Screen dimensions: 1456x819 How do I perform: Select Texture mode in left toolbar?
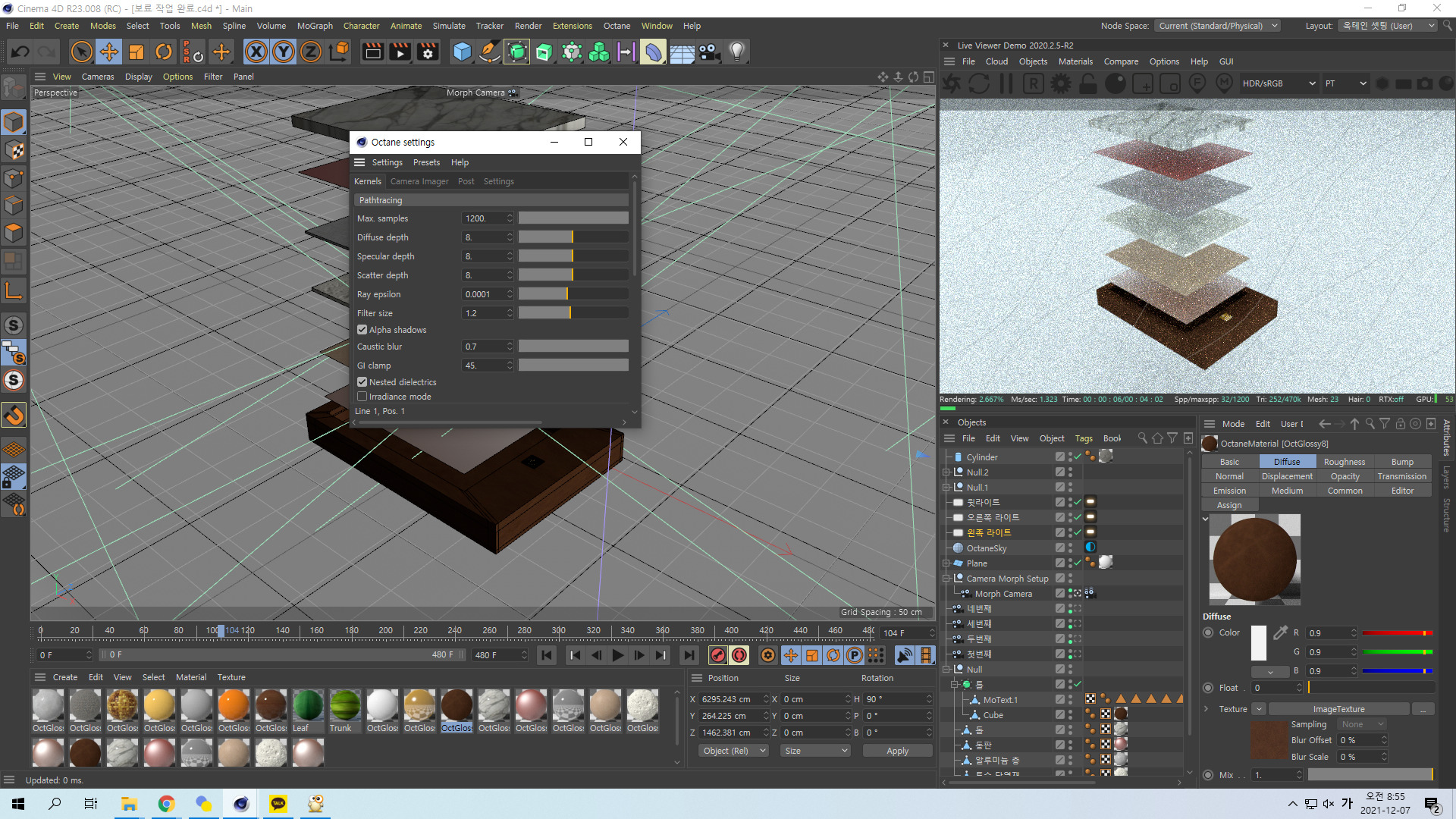point(14,150)
